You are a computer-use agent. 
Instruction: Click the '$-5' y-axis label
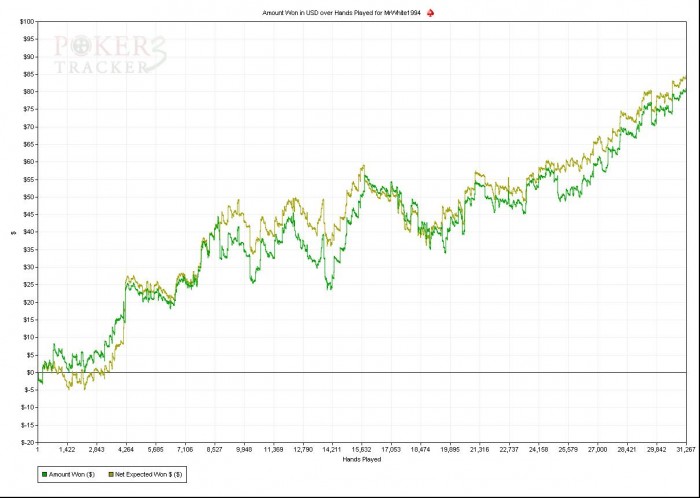(29, 390)
